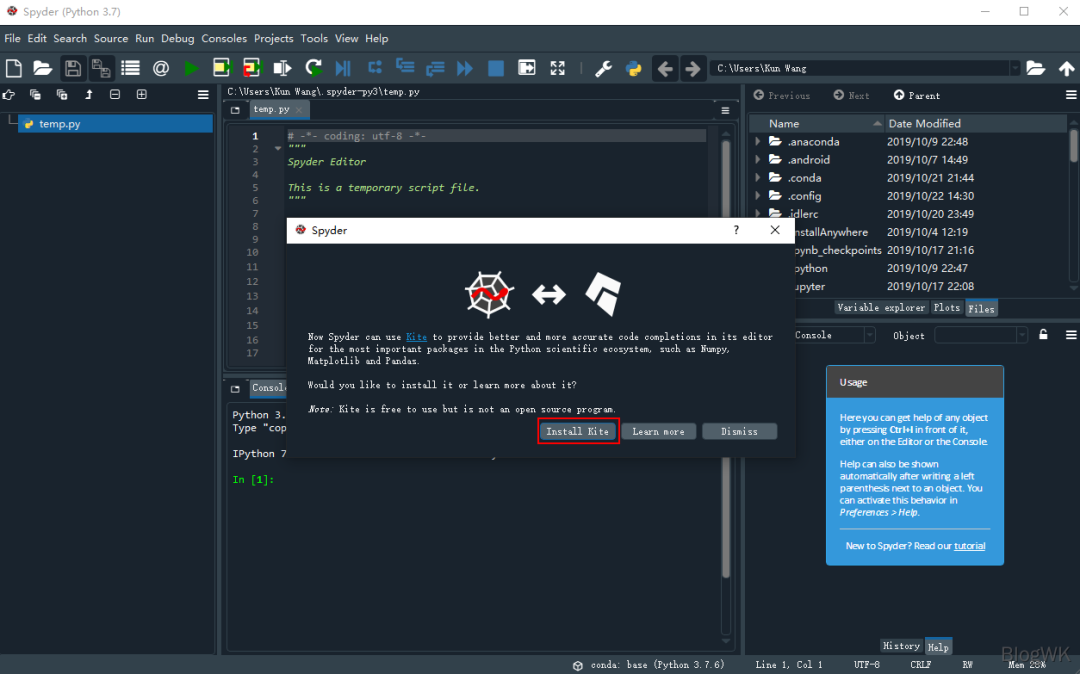The image size is (1080, 674).
Task: Sort files by Name column header
Action: pyautogui.click(x=816, y=123)
